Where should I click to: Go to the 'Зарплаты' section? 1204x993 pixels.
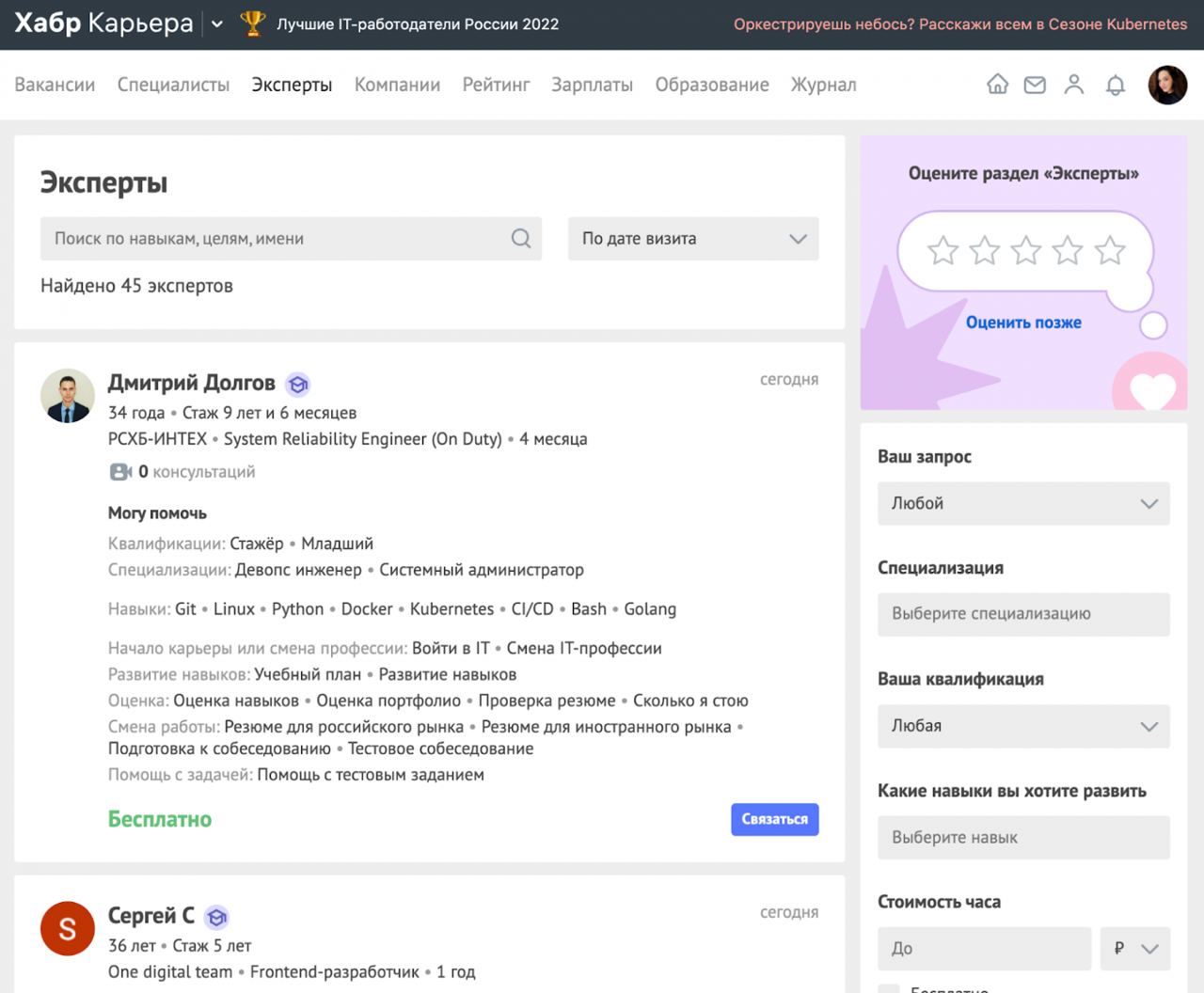click(x=592, y=85)
